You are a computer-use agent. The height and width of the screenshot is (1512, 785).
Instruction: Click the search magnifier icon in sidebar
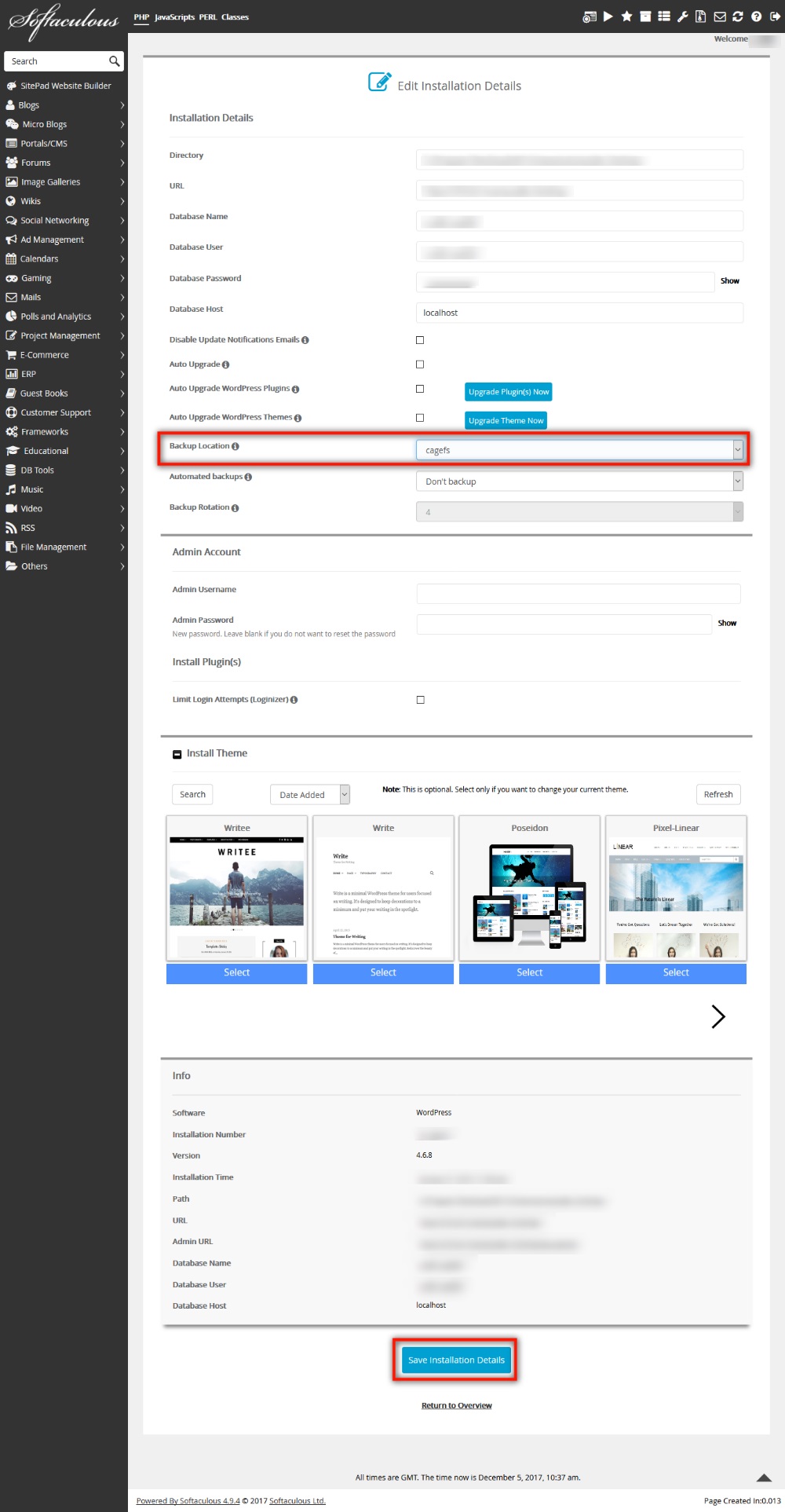coord(115,61)
